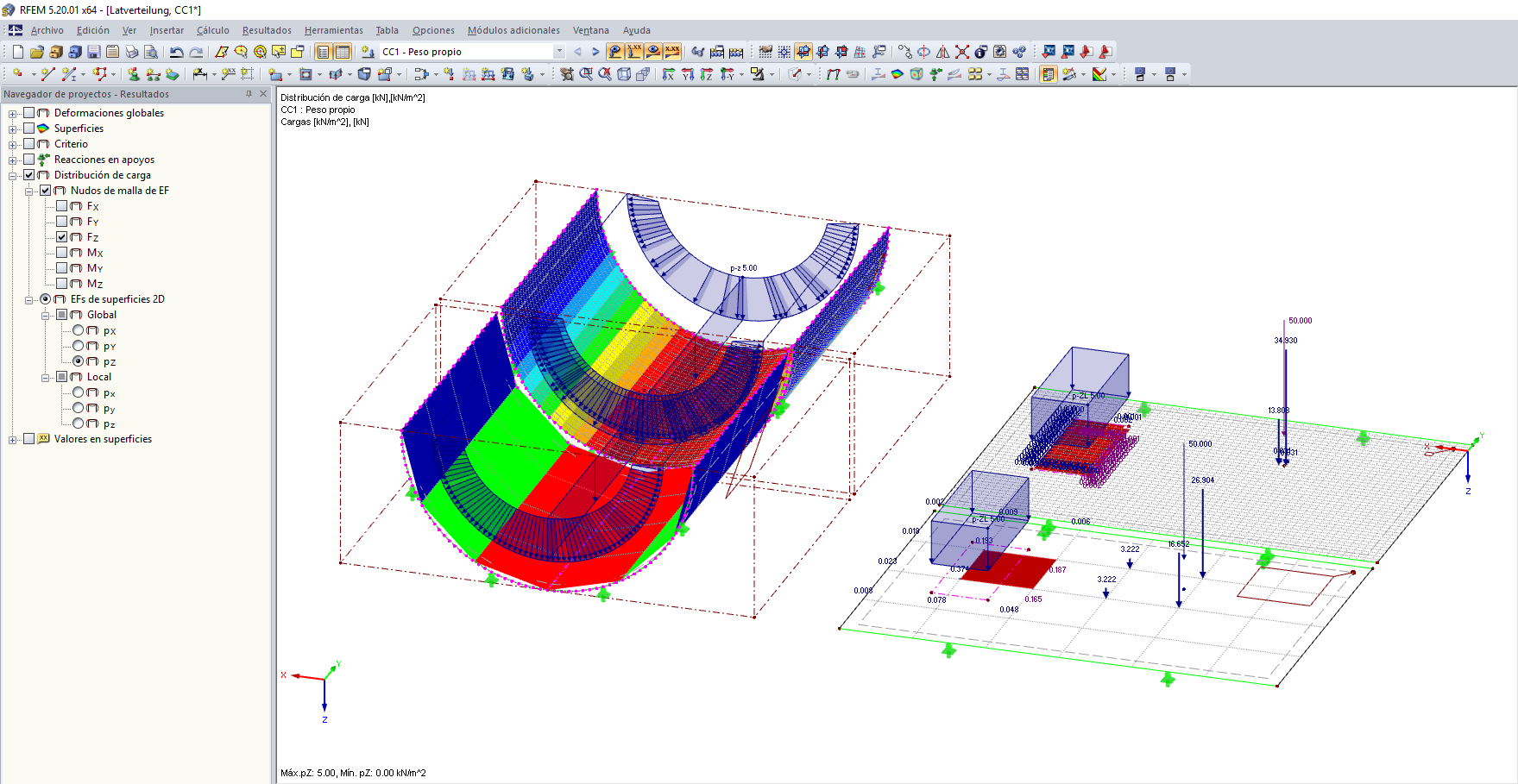1518x784 pixels.
Task: Check the Criterio checkbox
Action: click(29, 144)
